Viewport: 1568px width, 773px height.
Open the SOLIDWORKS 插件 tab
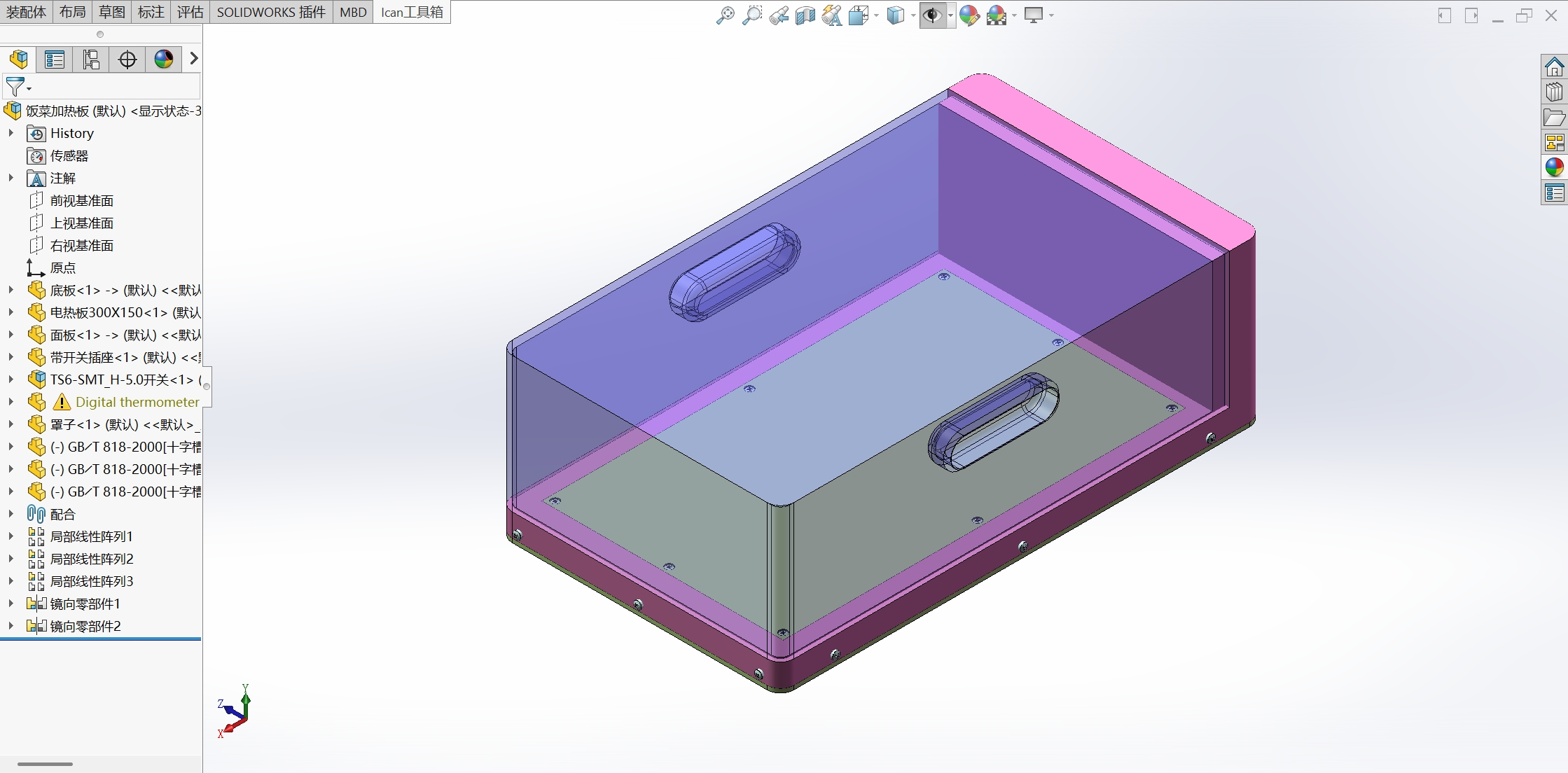coord(271,12)
